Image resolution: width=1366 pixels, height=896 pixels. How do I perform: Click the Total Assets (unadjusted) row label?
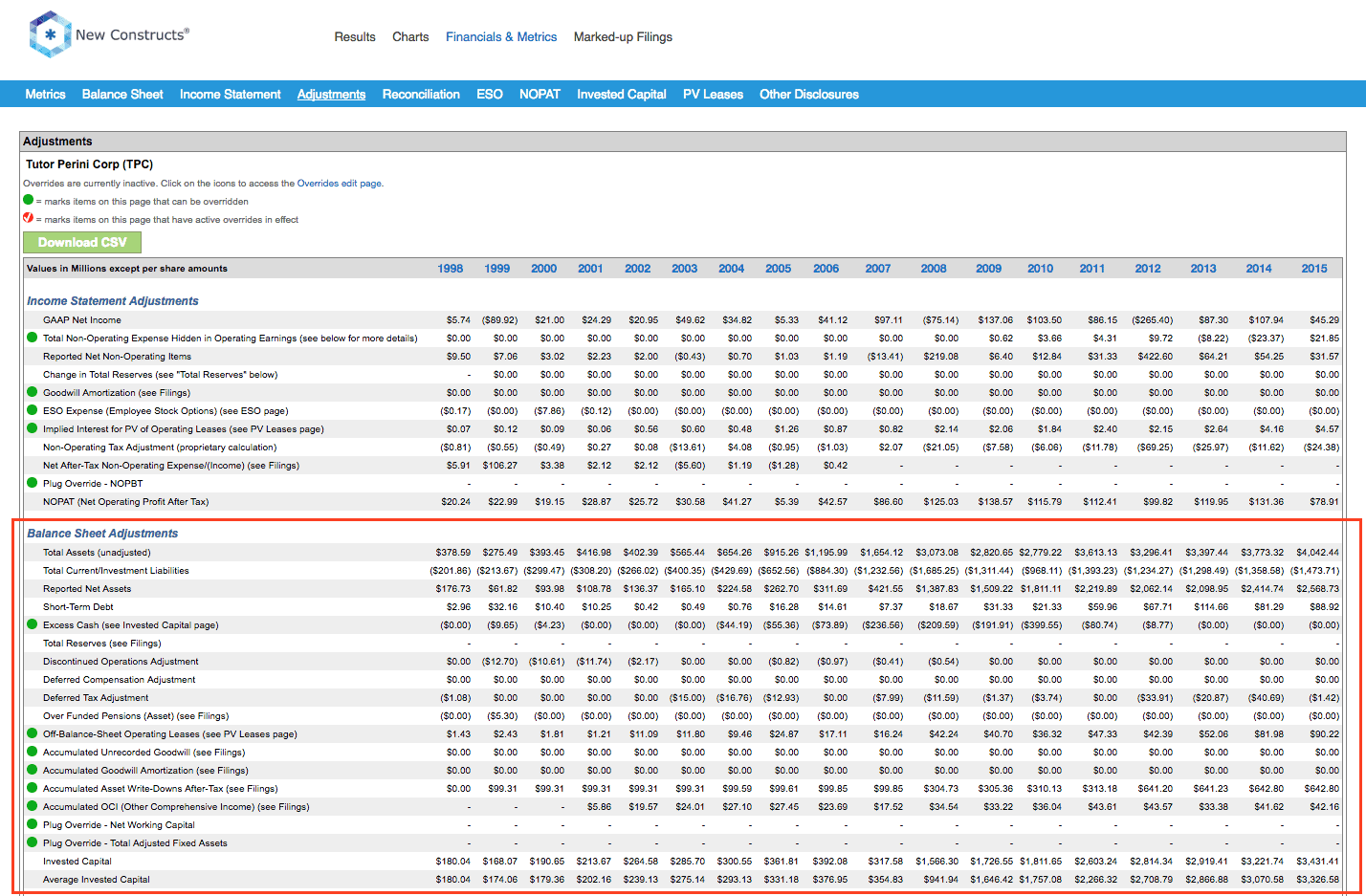[x=97, y=553]
